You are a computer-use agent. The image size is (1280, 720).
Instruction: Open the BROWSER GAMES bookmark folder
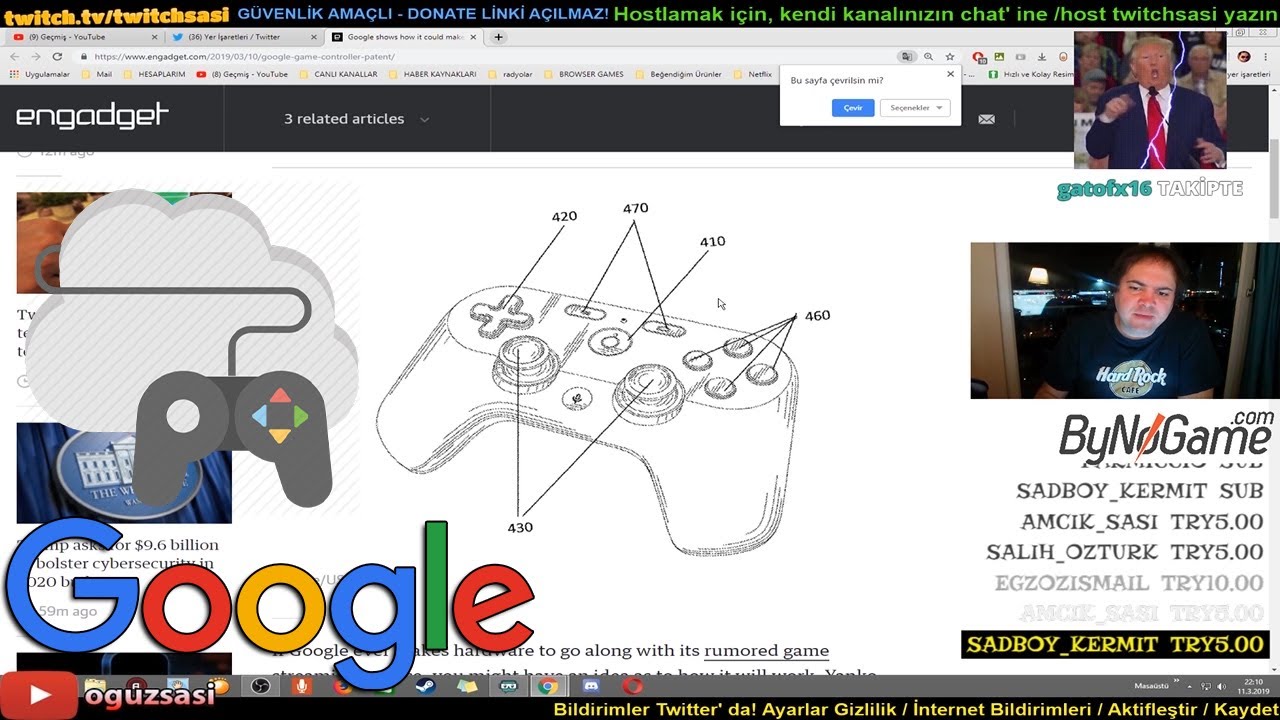(583, 74)
